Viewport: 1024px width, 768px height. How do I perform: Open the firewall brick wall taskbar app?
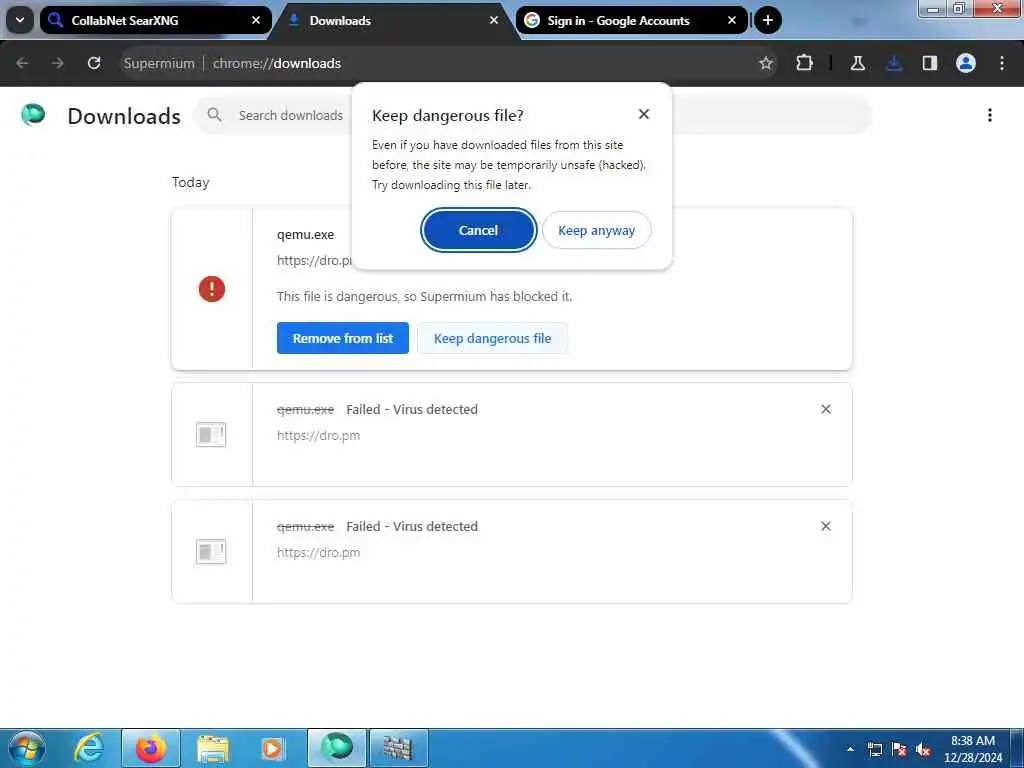point(398,748)
